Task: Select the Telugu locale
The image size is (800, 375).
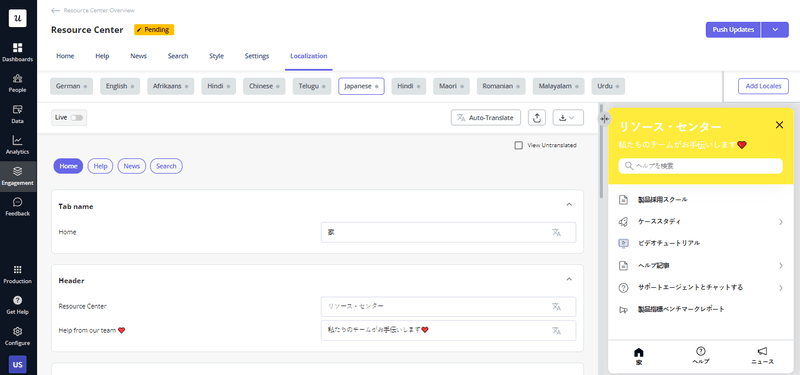Action: pos(312,86)
